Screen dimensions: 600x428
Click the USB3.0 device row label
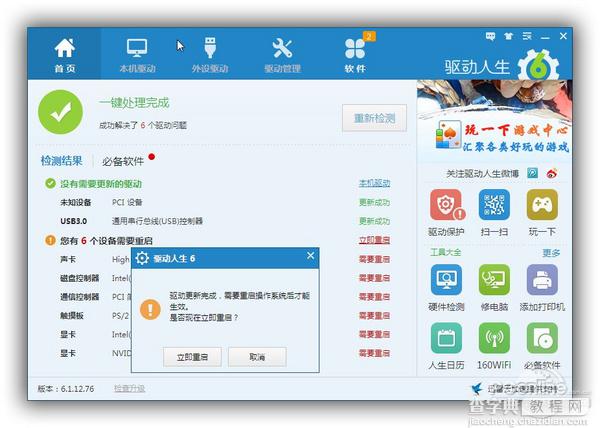point(73,221)
